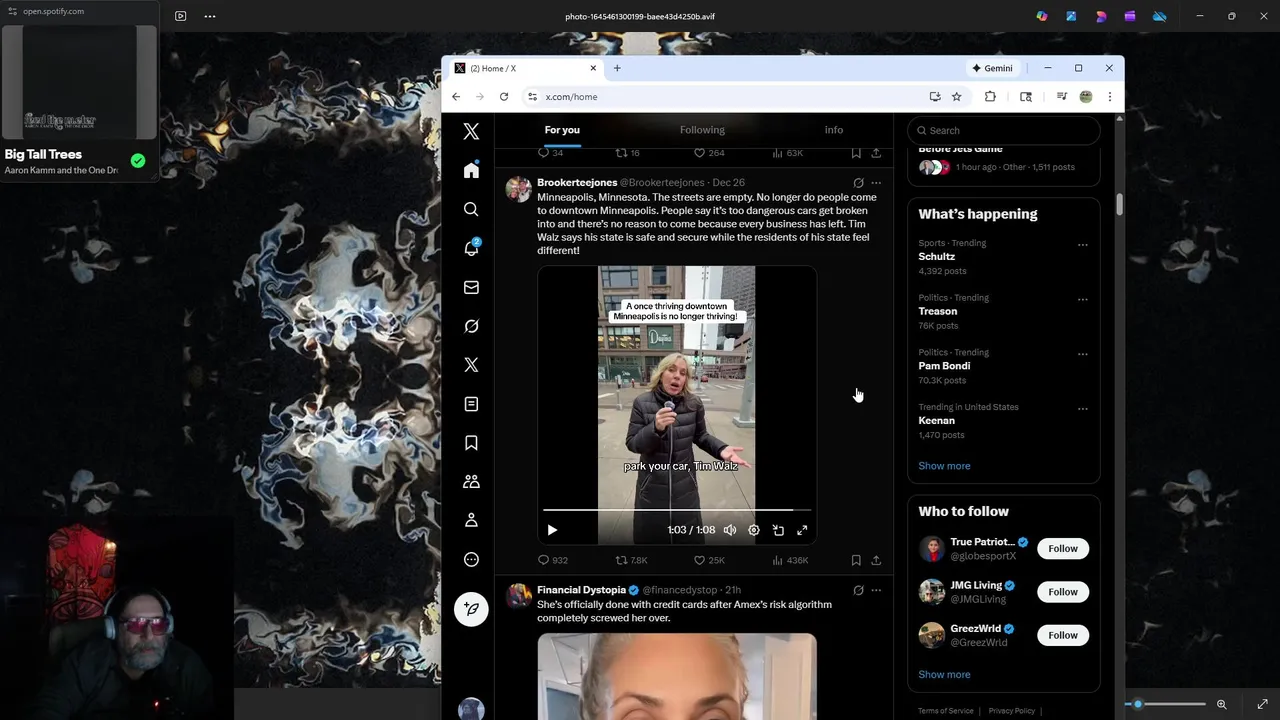The width and height of the screenshot is (1280, 720).
Task: Play the Minneapolis video
Action: click(x=552, y=530)
